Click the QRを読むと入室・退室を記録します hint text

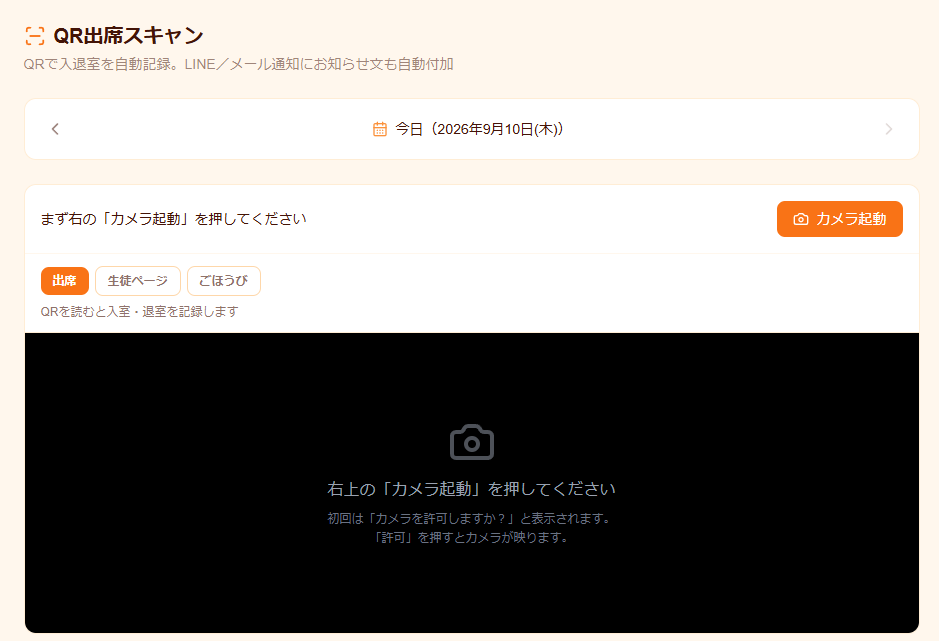[140, 312]
